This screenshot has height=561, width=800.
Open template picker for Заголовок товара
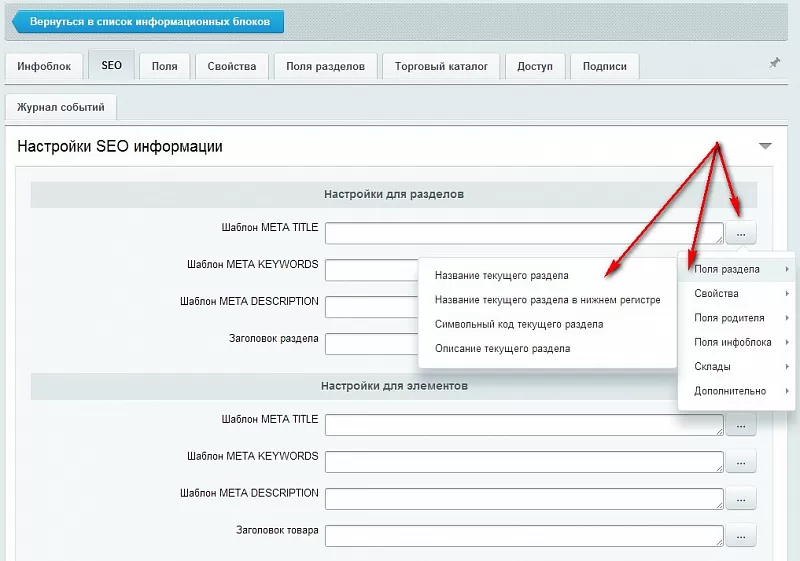coord(741,536)
